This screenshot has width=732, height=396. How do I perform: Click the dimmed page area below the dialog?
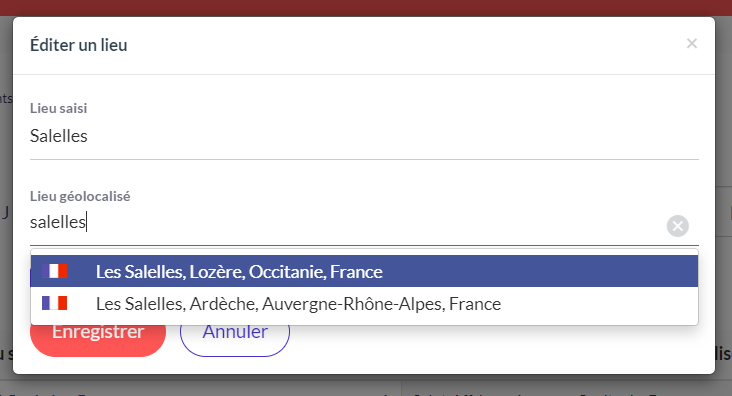coord(366,386)
